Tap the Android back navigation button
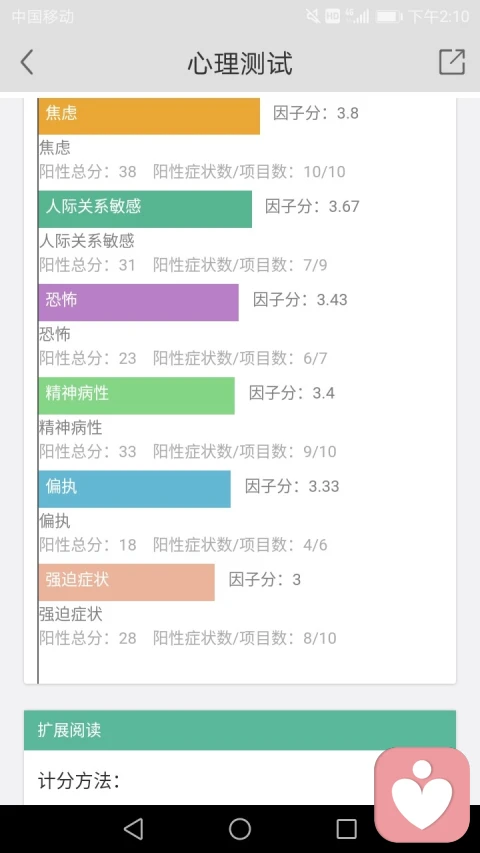Screen dimensions: 480x853 click(x=133, y=829)
